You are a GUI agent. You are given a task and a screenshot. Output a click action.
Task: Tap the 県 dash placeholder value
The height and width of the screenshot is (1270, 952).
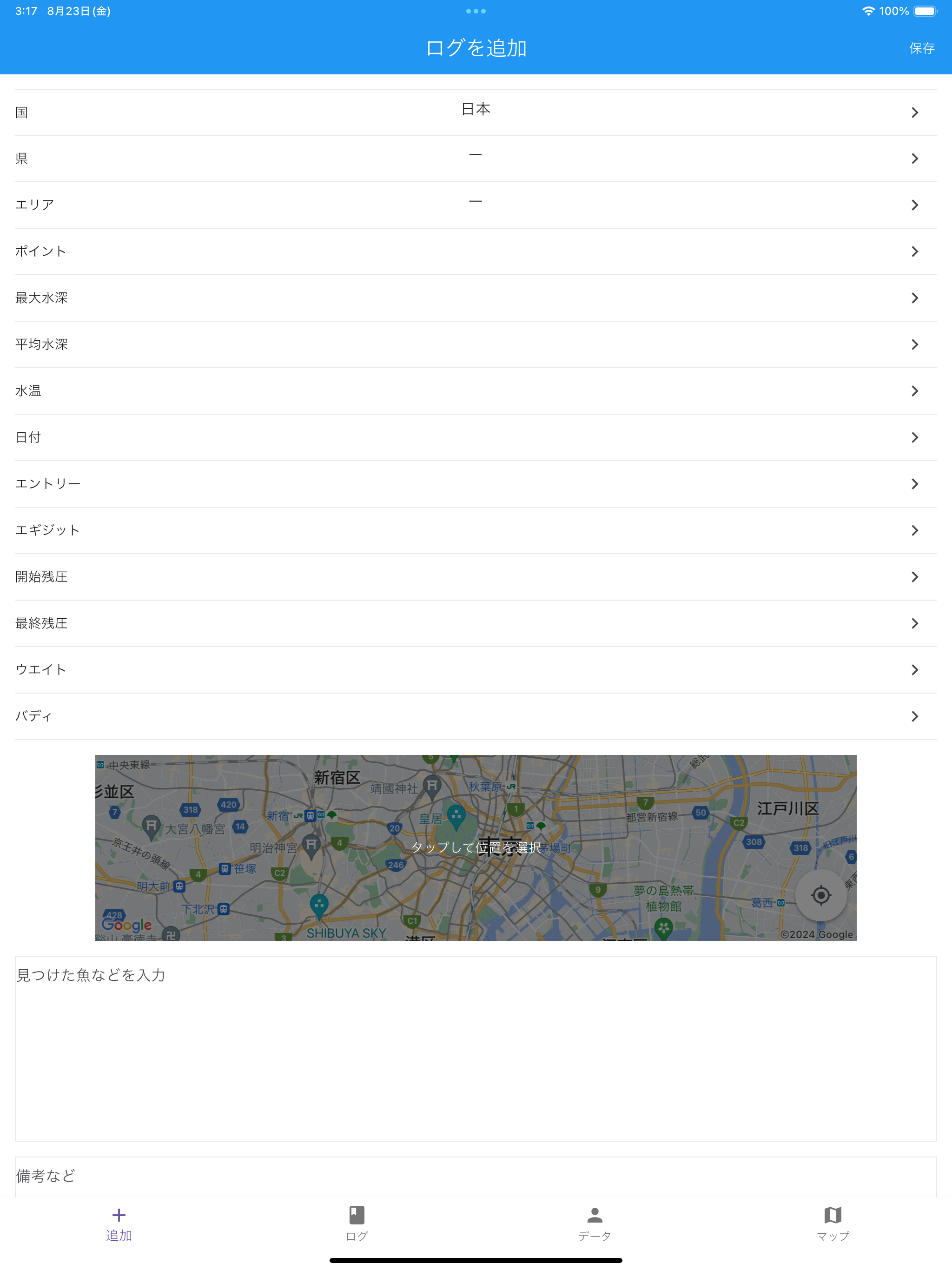(476, 155)
